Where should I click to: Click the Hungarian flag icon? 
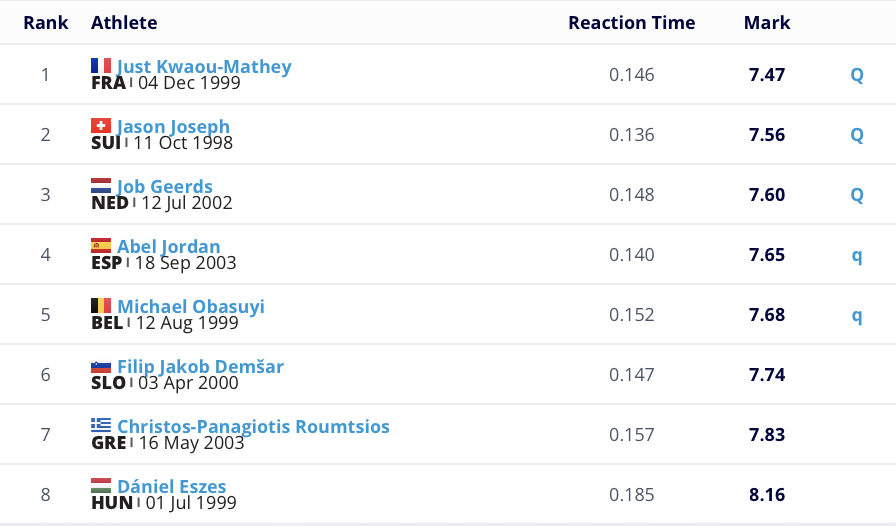[x=101, y=486]
